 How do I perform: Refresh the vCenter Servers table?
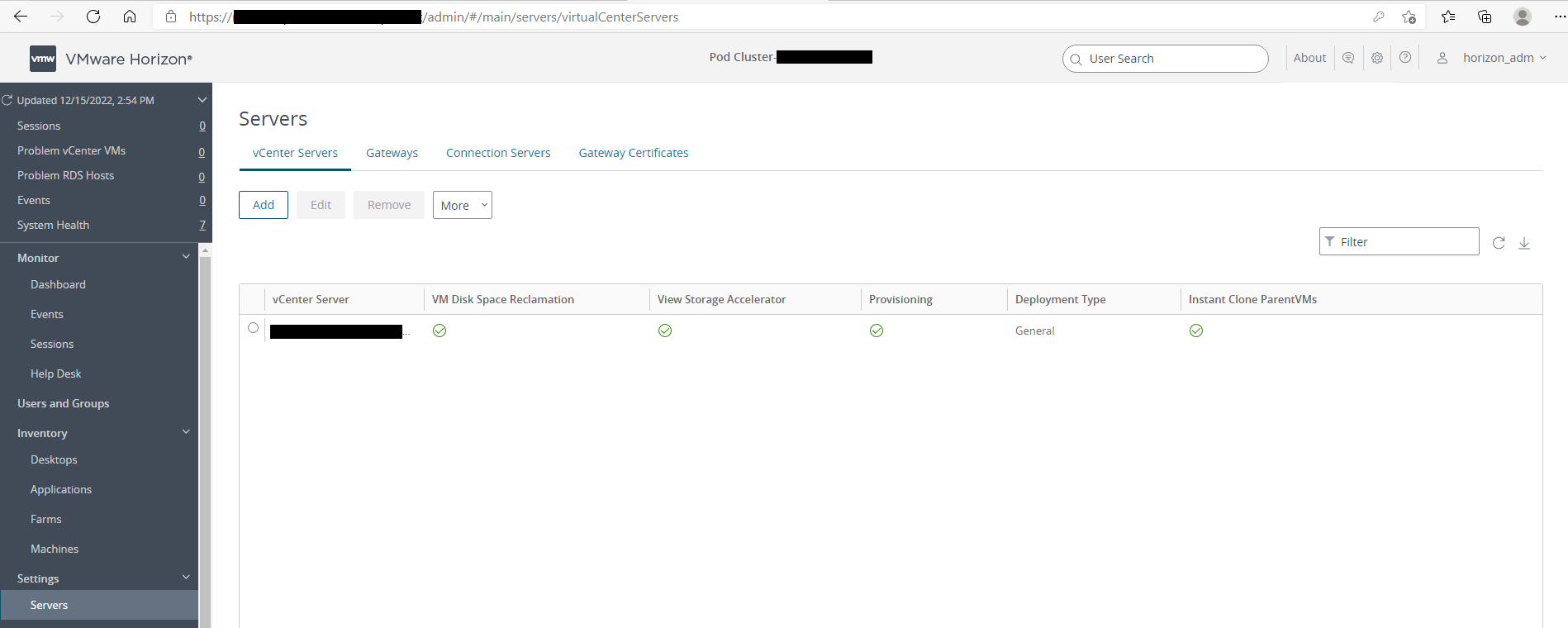tap(1499, 243)
